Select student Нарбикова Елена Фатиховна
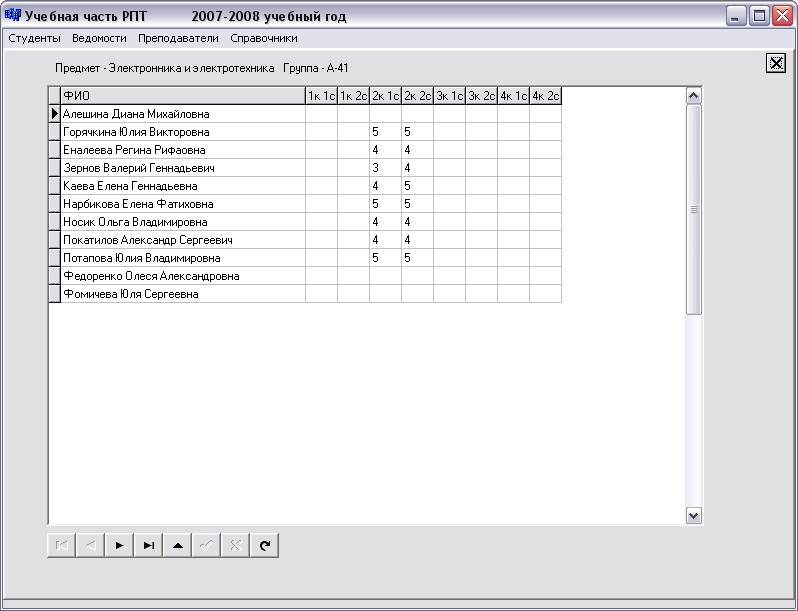Viewport: 798px width, 611px height. [x=183, y=204]
